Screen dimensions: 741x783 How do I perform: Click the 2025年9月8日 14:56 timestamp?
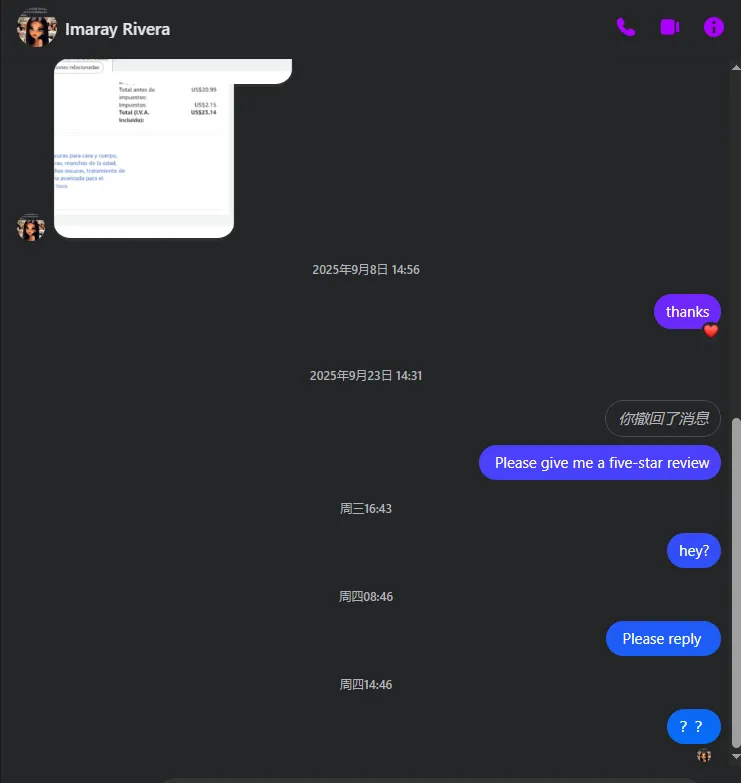(366, 270)
